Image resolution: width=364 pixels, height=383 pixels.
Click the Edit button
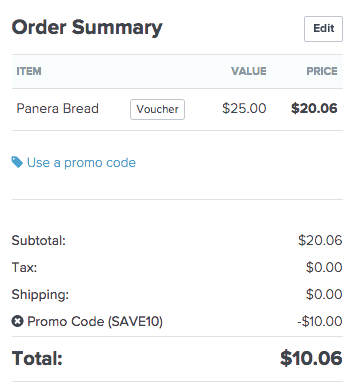point(323,29)
